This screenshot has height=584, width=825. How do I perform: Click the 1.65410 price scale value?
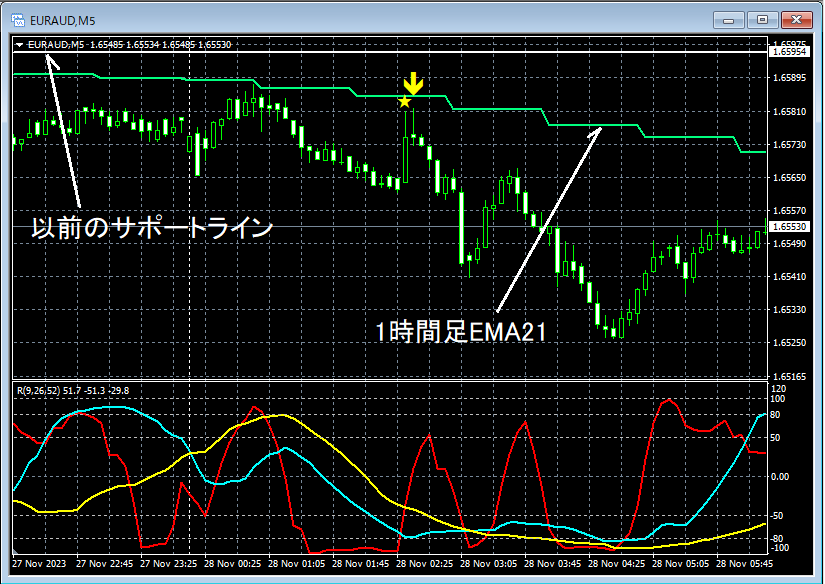tap(790, 276)
